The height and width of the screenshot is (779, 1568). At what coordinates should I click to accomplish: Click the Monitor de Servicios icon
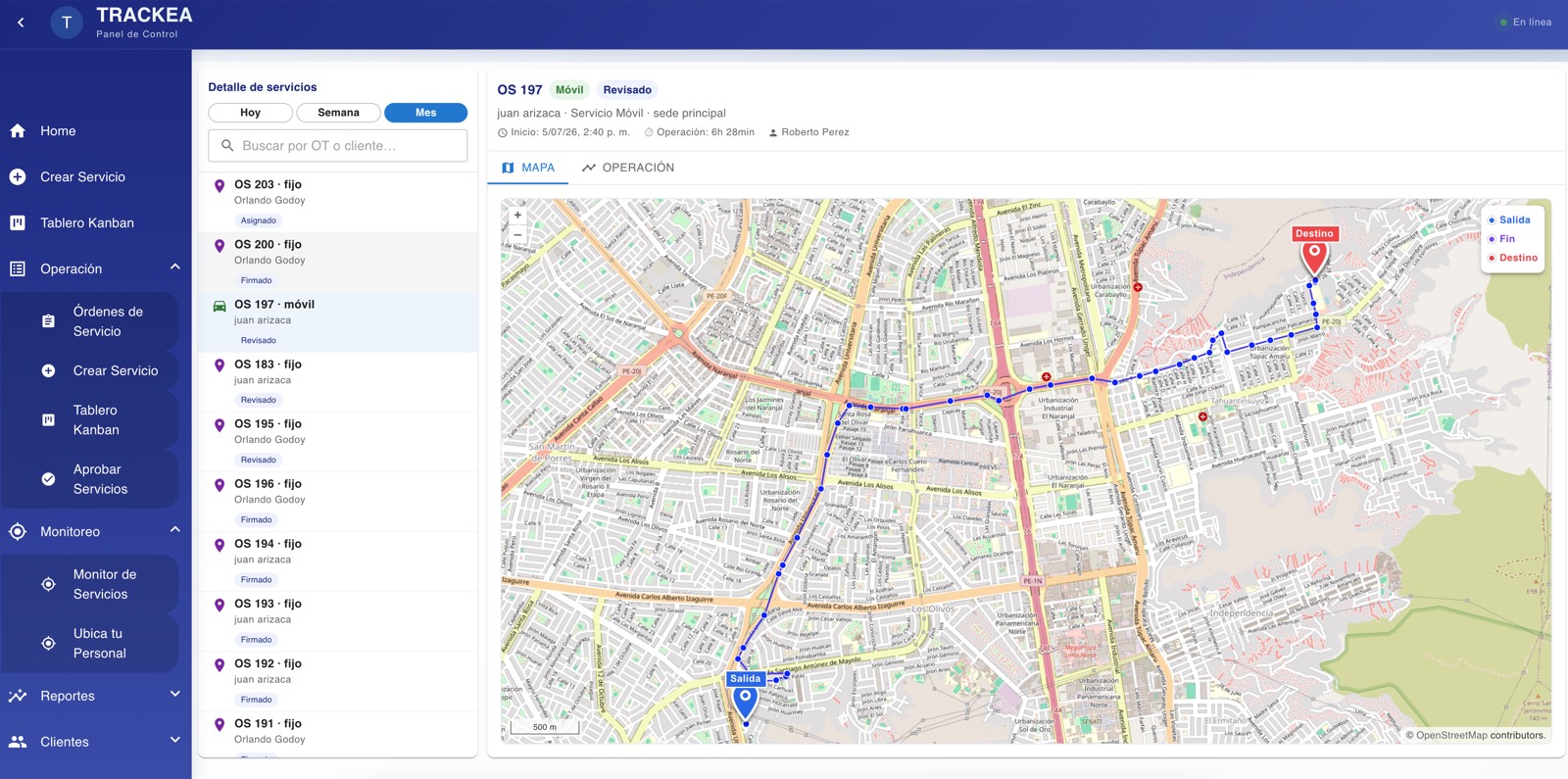click(48, 584)
